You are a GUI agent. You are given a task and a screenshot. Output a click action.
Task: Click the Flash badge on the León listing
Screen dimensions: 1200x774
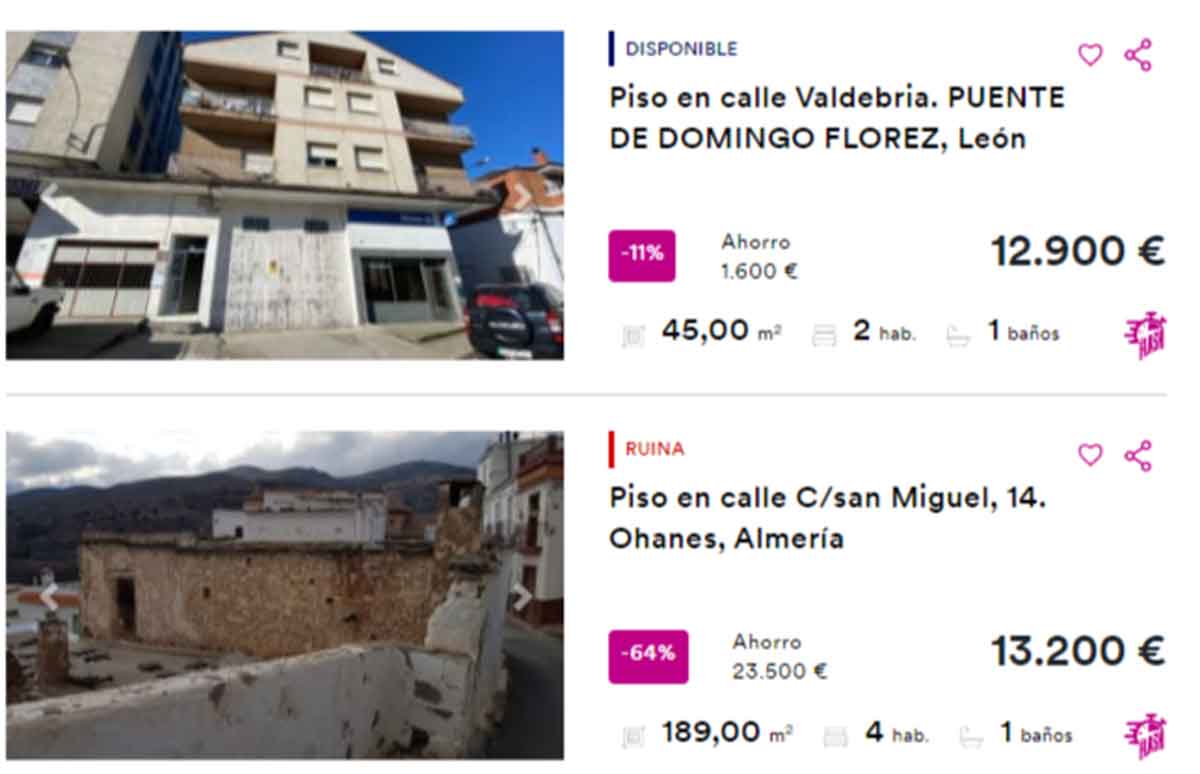[x=1145, y=335]
